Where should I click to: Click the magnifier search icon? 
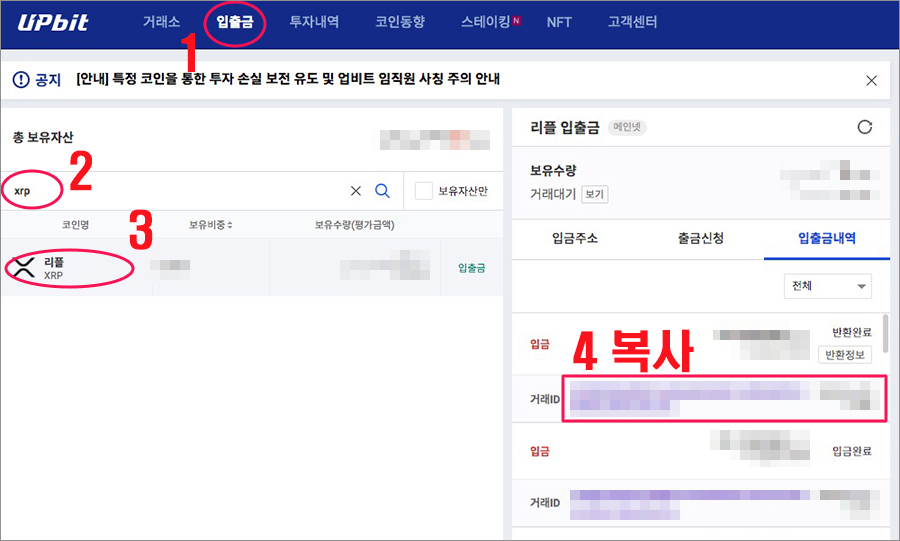pos(382,191)
